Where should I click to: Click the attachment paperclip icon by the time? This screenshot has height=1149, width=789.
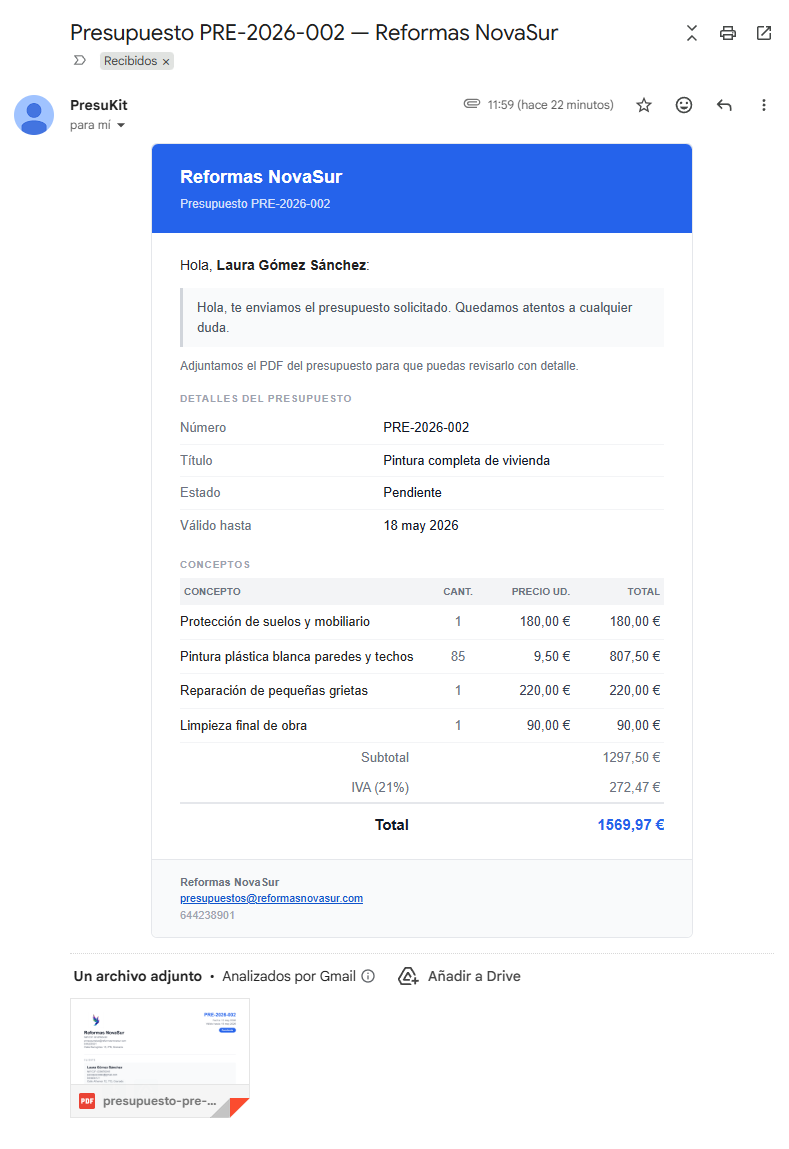tap(472, 104)
